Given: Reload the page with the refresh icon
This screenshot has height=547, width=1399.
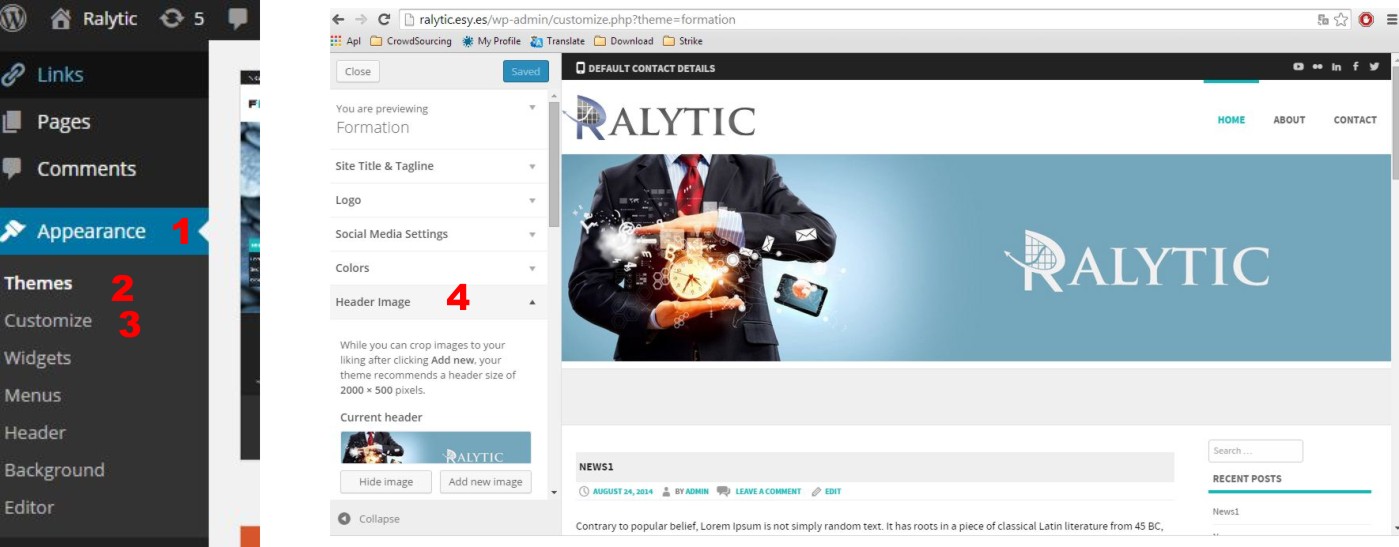Looking at the screenshot, I should click(383, 19).
